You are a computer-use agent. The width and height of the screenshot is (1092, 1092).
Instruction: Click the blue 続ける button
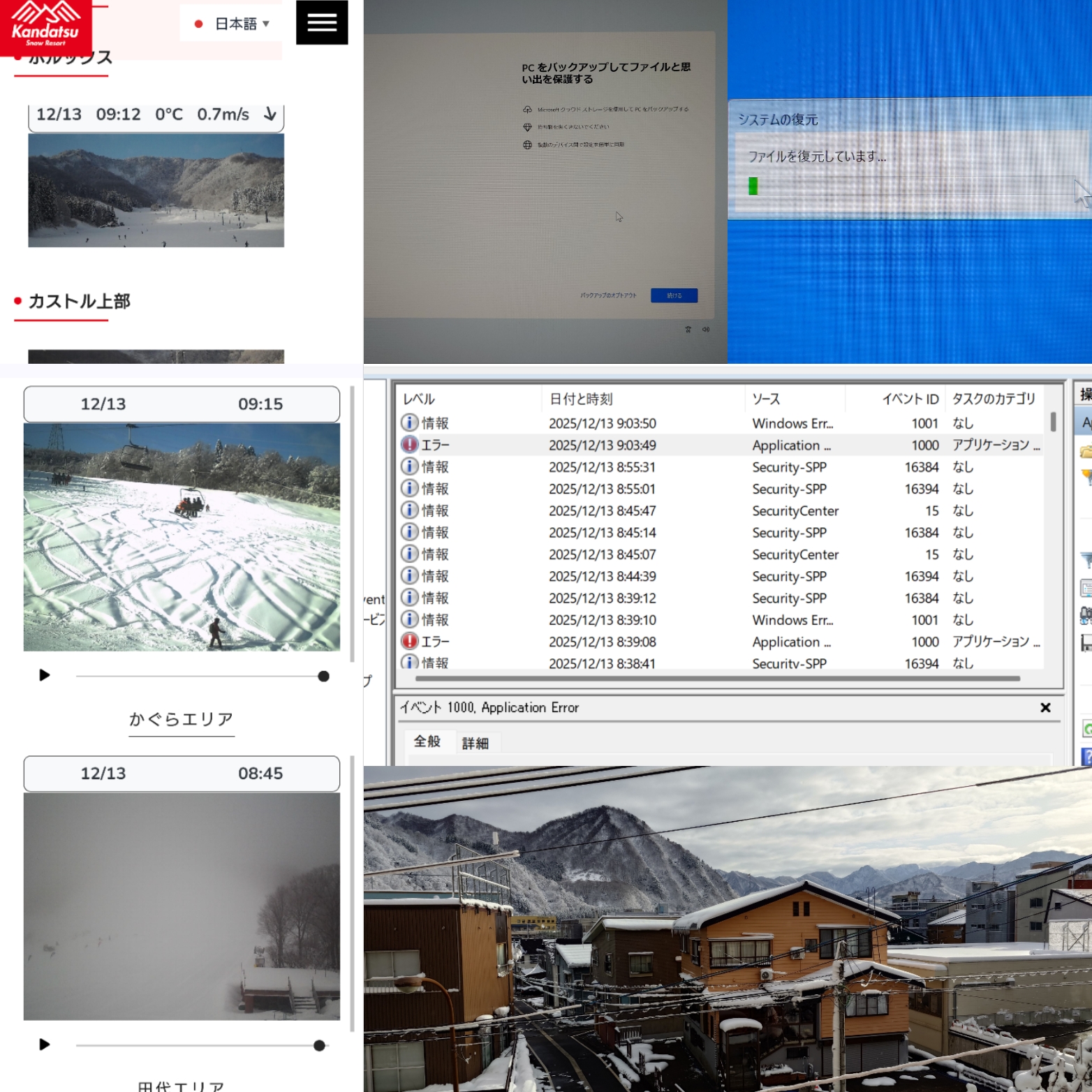click(674, 295)
